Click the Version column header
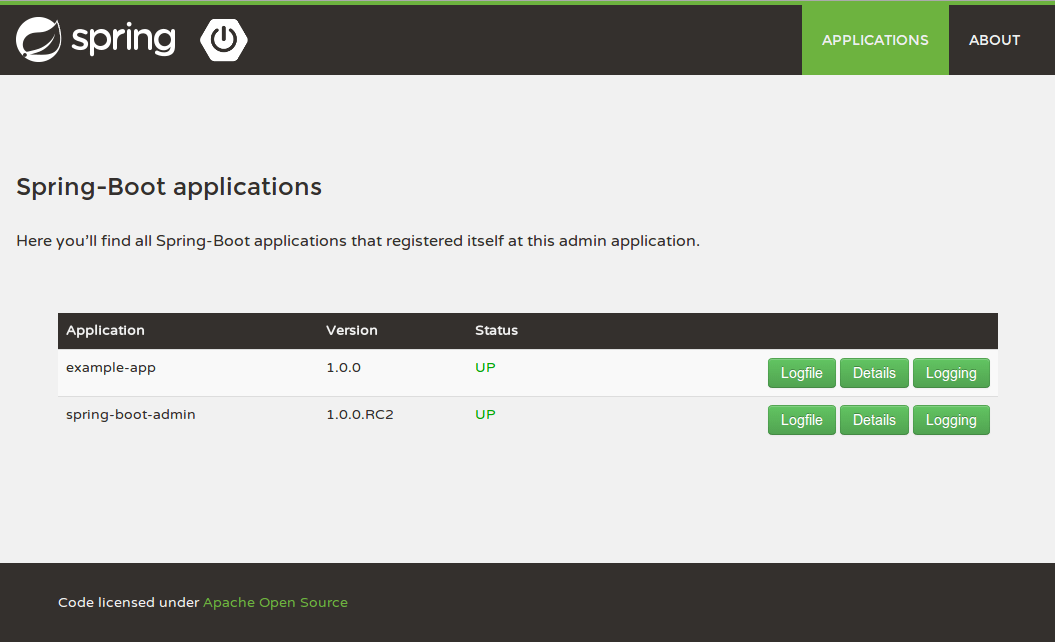1055x642 pixels. (352, 330)
